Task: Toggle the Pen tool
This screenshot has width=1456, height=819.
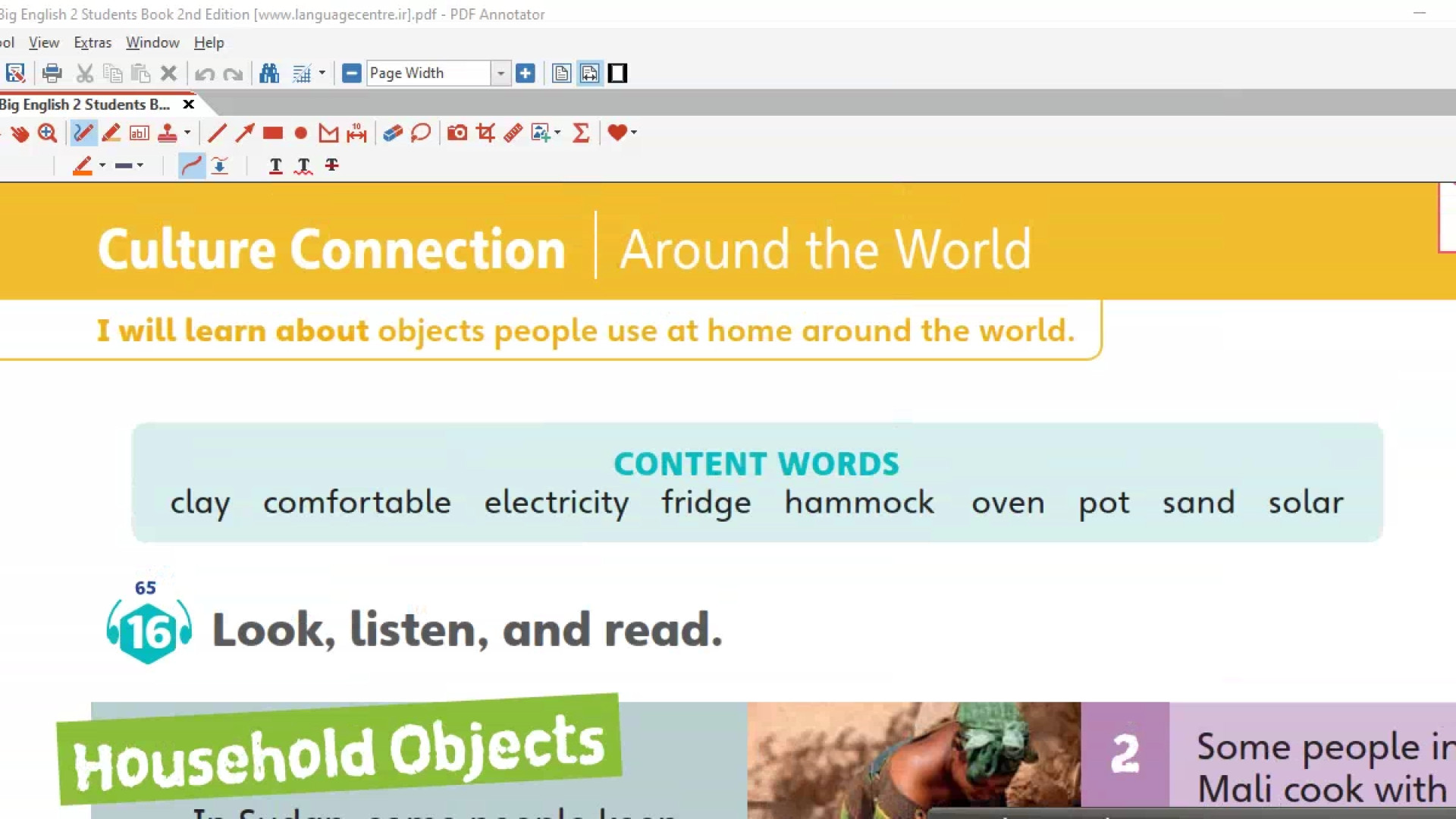Action: 83,133
